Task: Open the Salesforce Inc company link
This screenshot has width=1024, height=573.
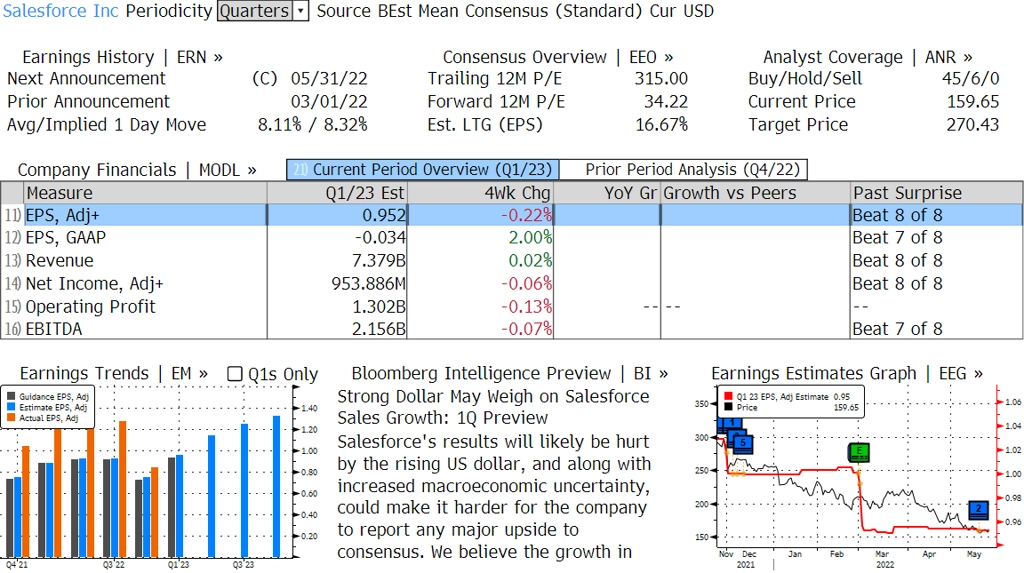Action: 61,11
